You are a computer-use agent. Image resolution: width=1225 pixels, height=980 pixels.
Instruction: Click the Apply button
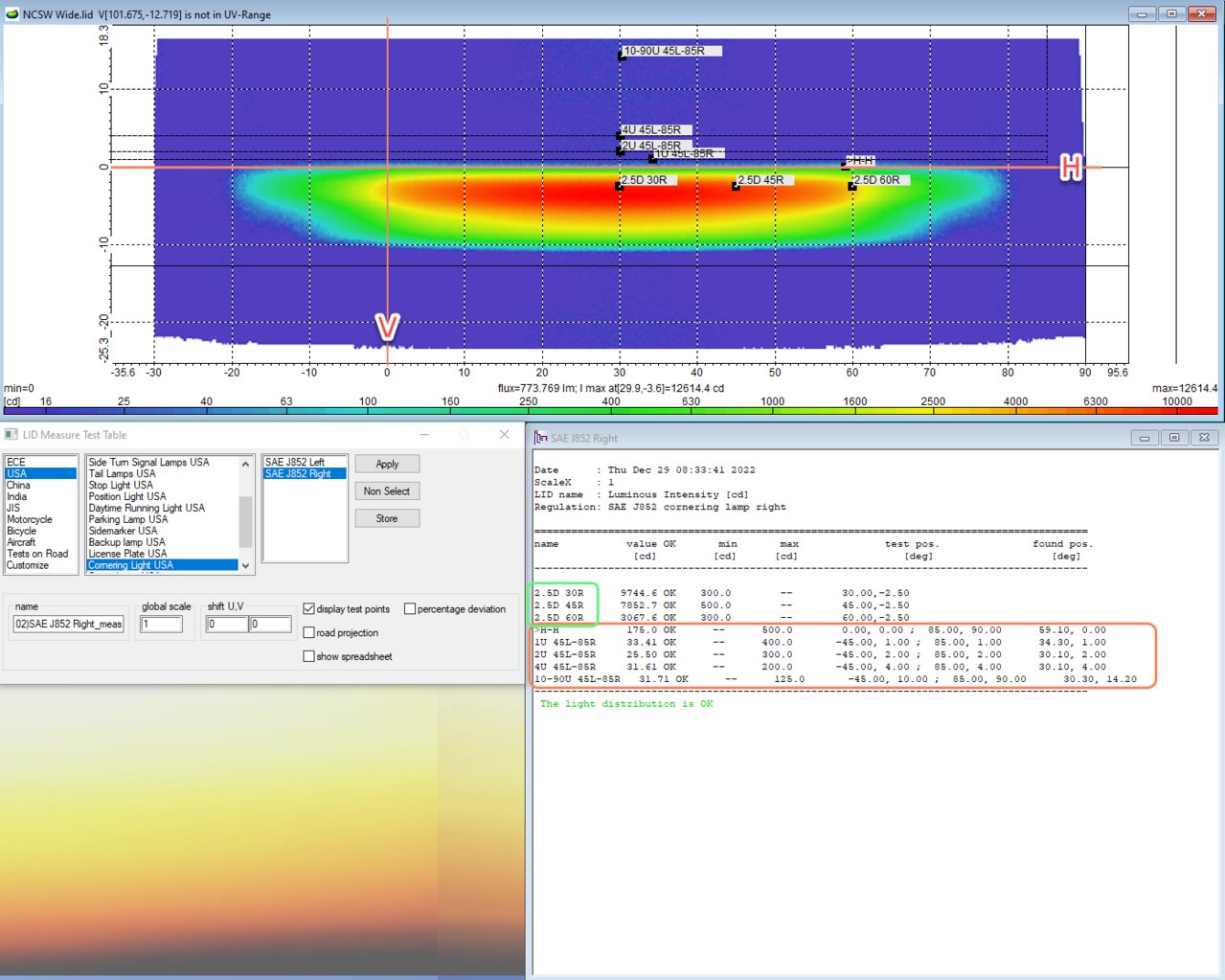(387, 464)
